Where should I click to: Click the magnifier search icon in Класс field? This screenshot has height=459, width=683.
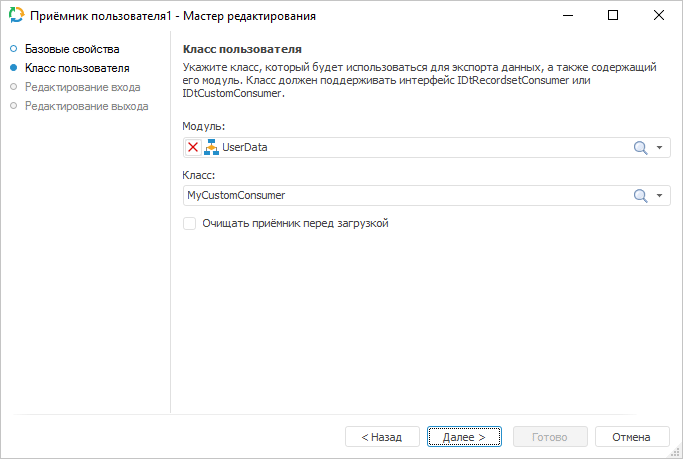tap(641, 196)
